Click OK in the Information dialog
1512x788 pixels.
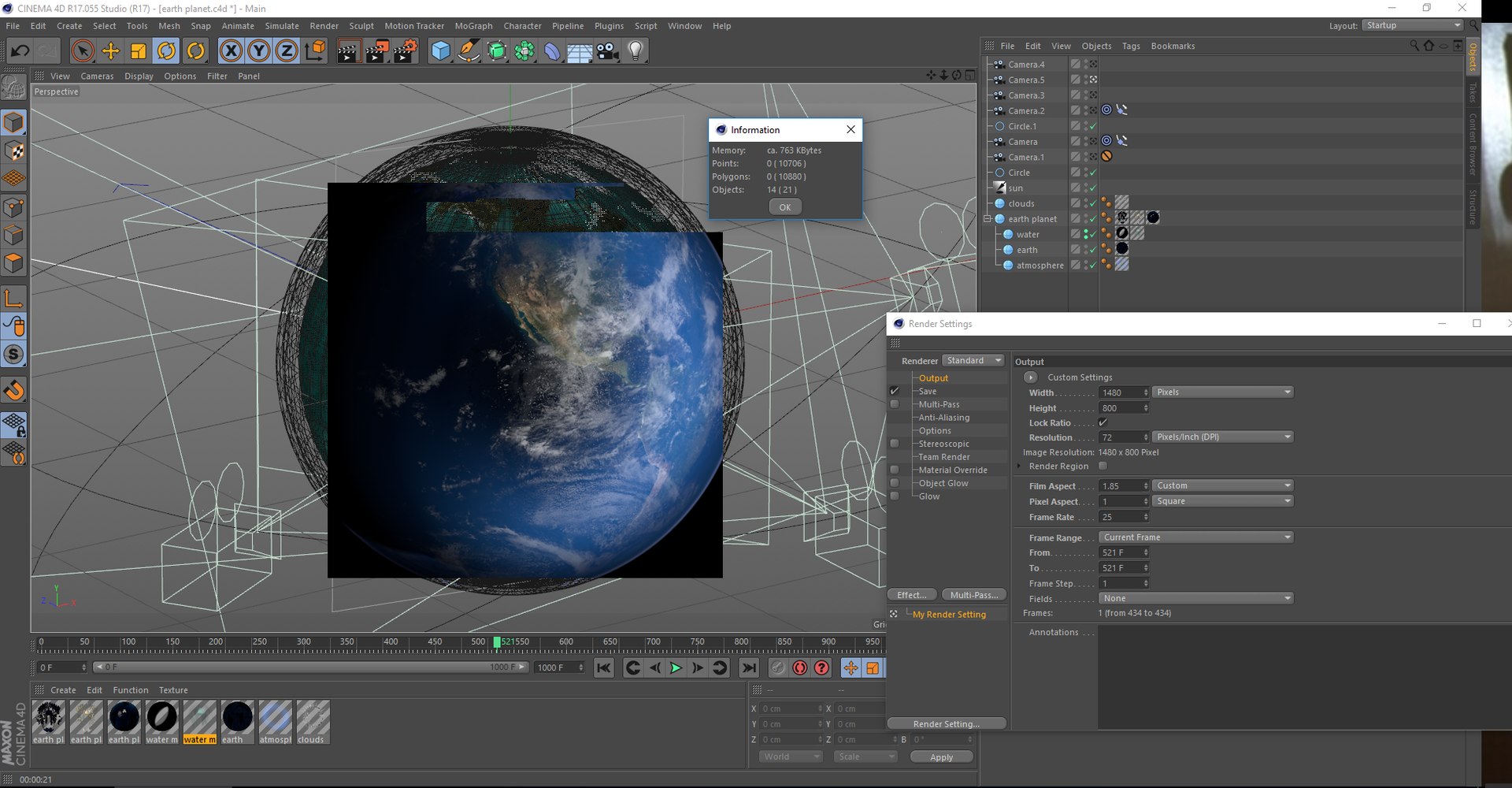[785, 207]
